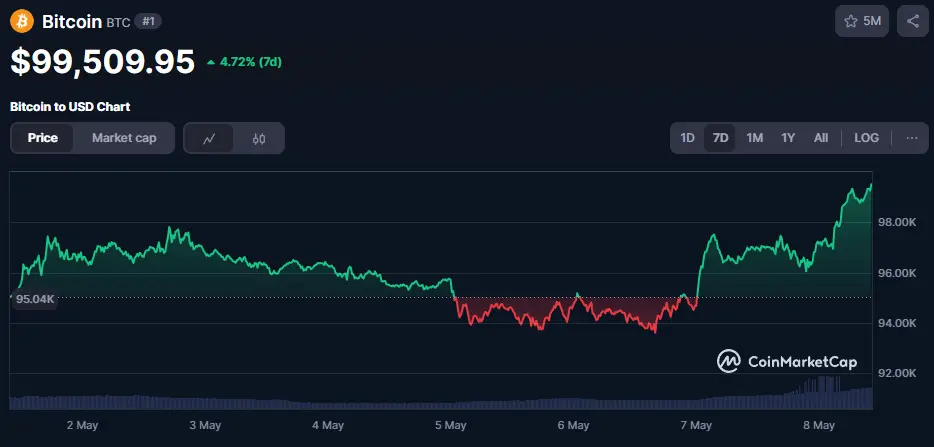The width and height of the screenshot is (934, 447).
Task: Set chart range to 1D
Action: tap(687, 138)
